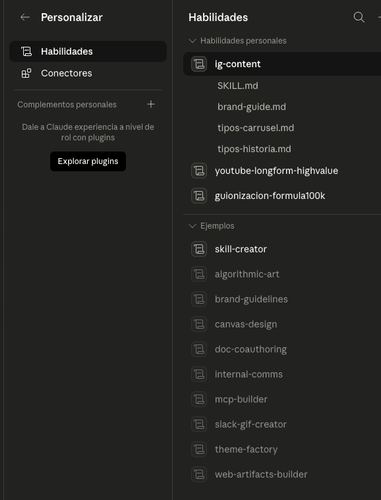Image resolution: width=381 pixels, height=500 pixels.
Task: Click the youtube-longform-highvalue skill icon
Action: click(199, 171)
